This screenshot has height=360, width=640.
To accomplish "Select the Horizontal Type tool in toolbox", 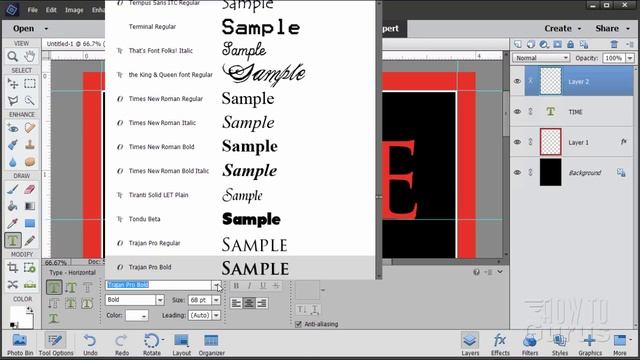I will tap(13, 240).
